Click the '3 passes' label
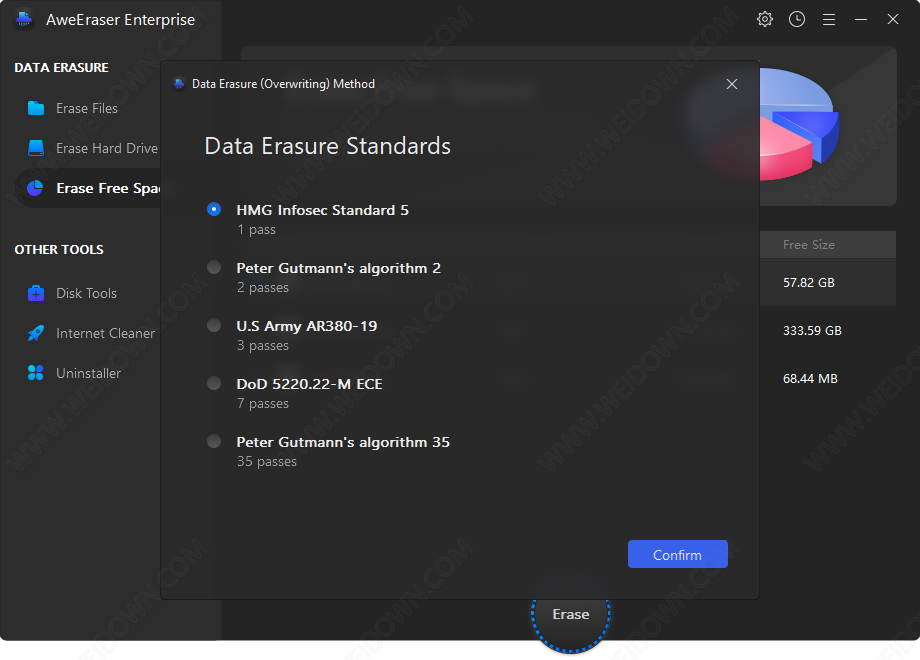The width and height of the screenshot is (920, 660). [263, 346]
